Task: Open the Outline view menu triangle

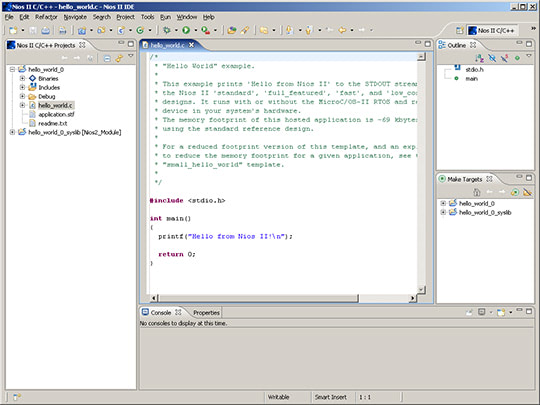Action: point(529,56)
